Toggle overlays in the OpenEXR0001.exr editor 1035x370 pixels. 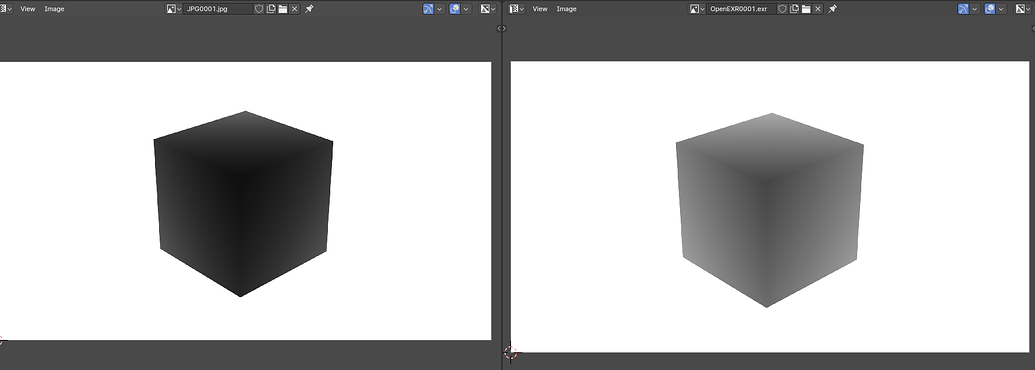click(x=990, y=9)
